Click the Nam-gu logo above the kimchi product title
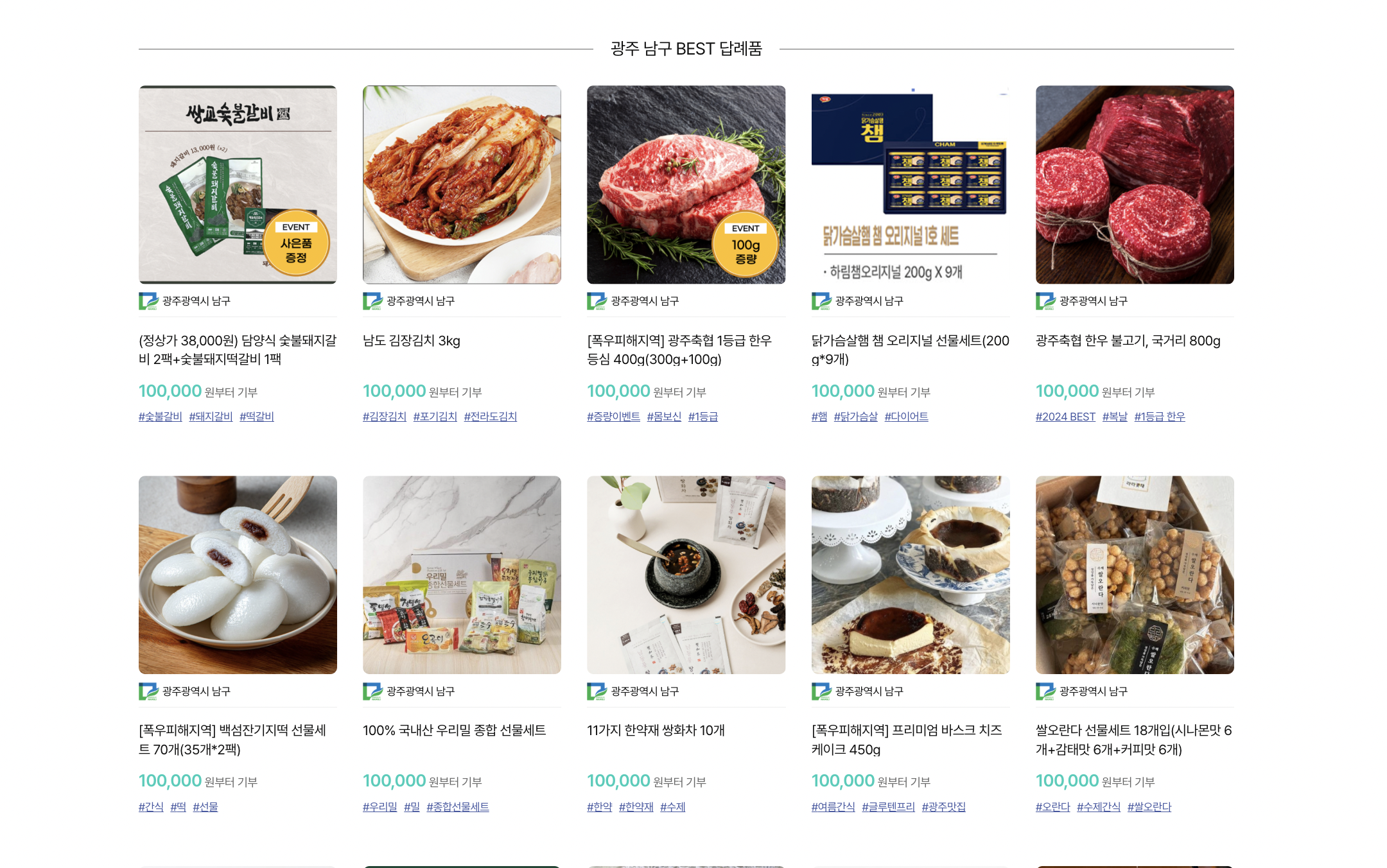The width and height of the screenshot is (1387, 868). click(372, 301)
